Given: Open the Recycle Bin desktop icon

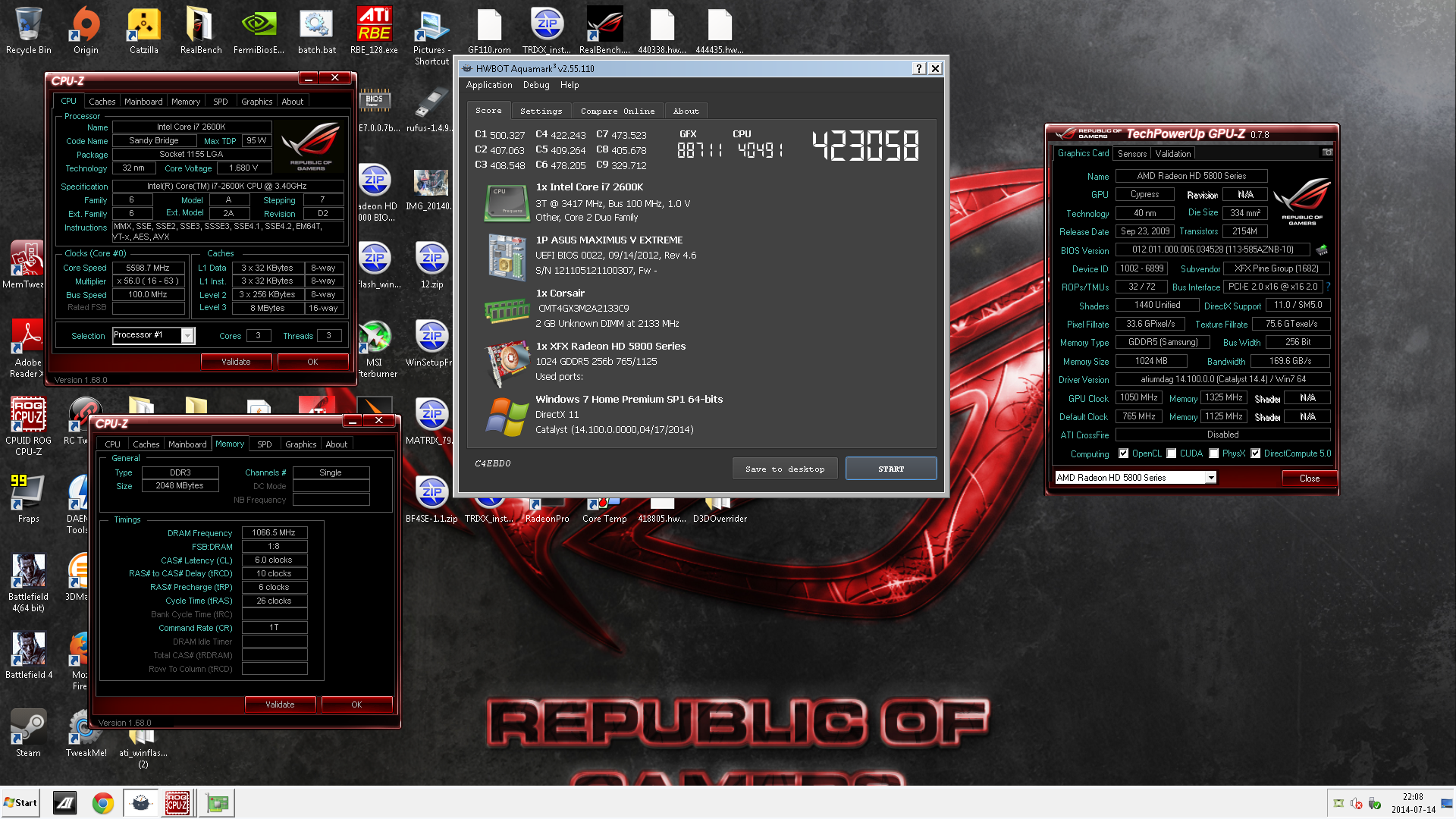Looking at the screenshot, I should (x=28, y=30).
